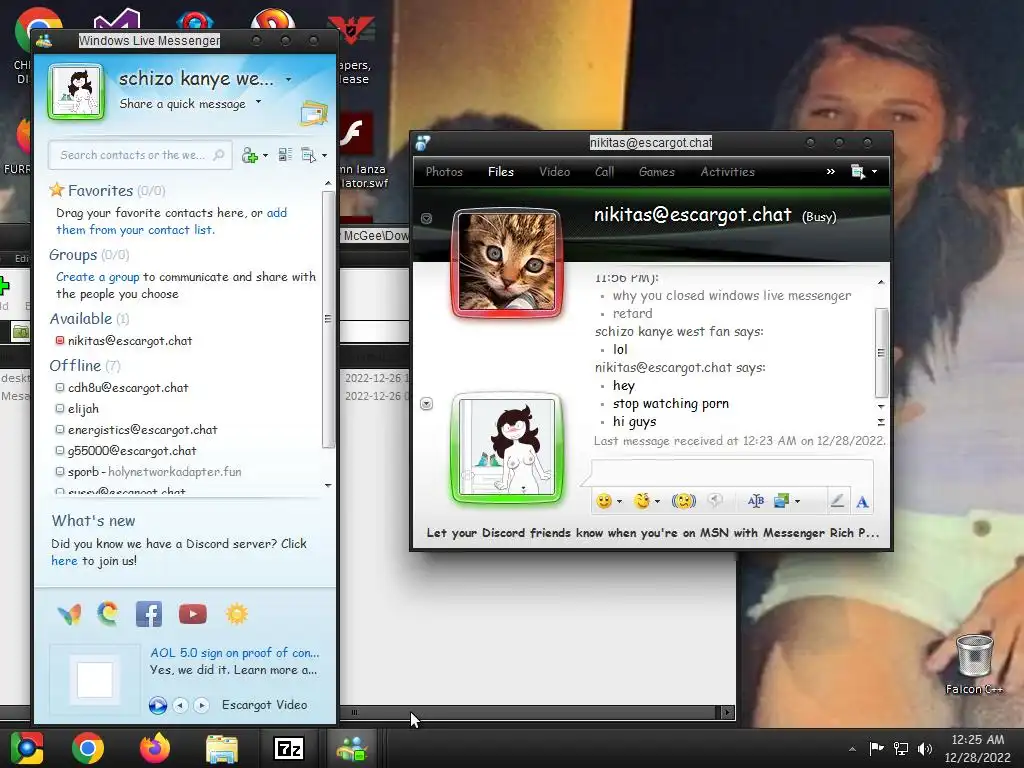Open the email inbox icon in Messenger
Screen dimensions: 1024x768
click(x=313, y=114)
